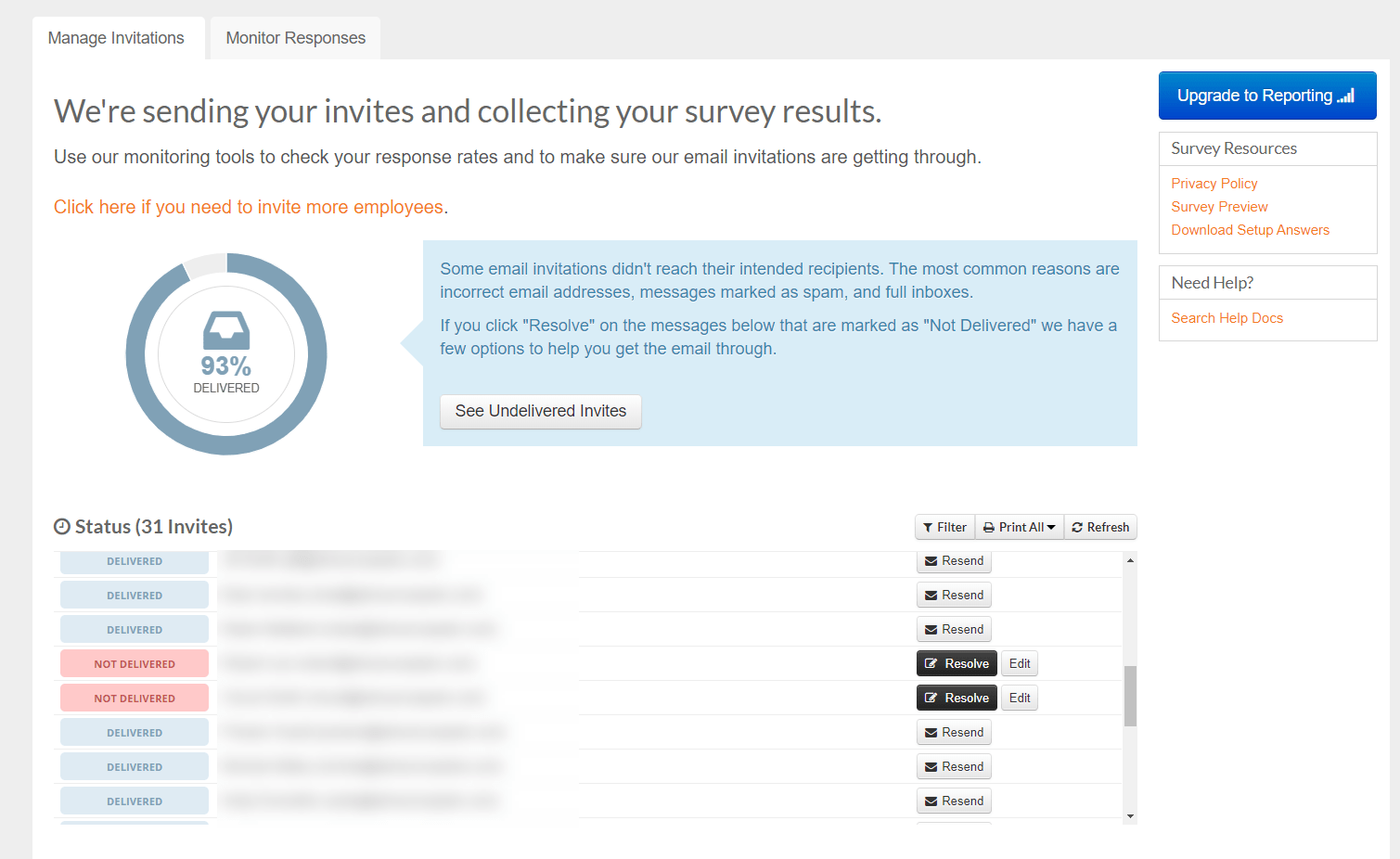This screenshot has height=859, width=1400.
Task: Open the Survey Preview link
Action: [x=1219, y=207]
